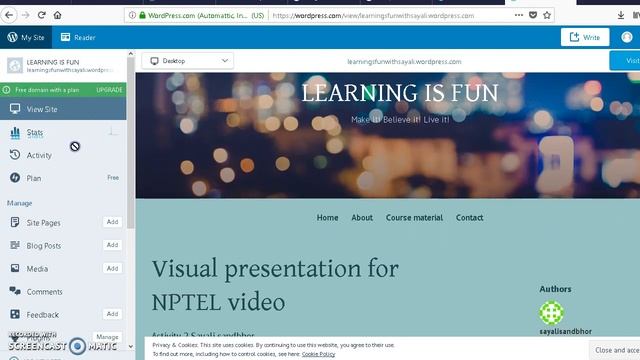Open the Reader tab
The width and height of the screenshot is (640, 360).
(78, 38)
